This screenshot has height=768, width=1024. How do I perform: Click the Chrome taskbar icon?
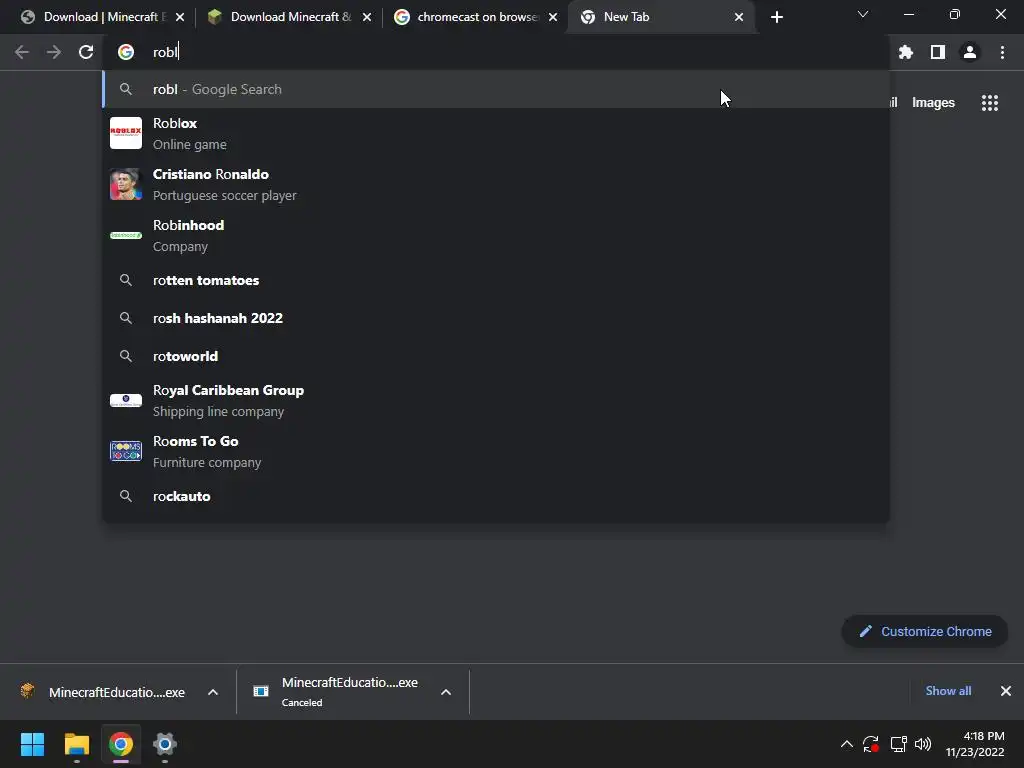click(x=121, y=744)
